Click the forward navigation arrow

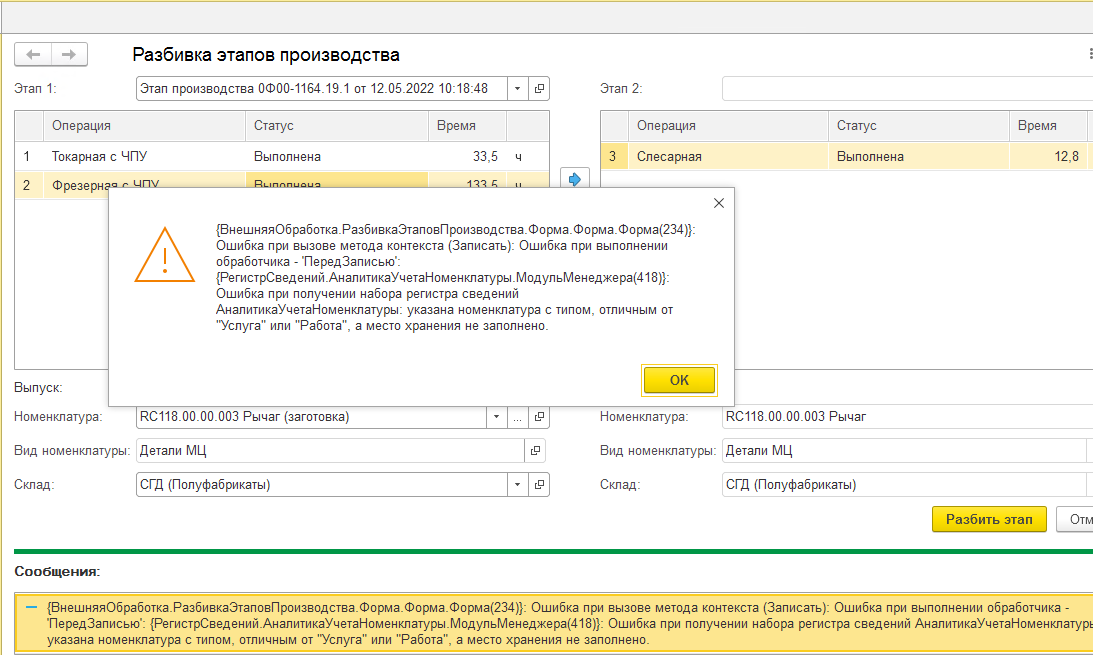tap(69, 55)
